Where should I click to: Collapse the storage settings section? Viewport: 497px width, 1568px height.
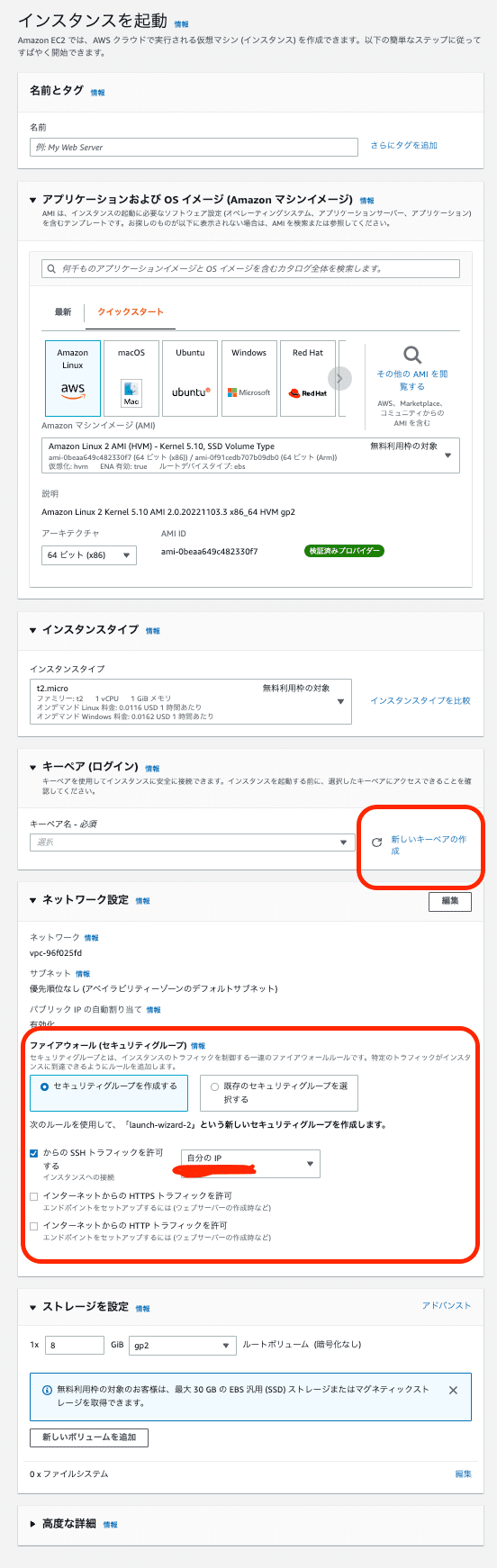pos(33,1307)
